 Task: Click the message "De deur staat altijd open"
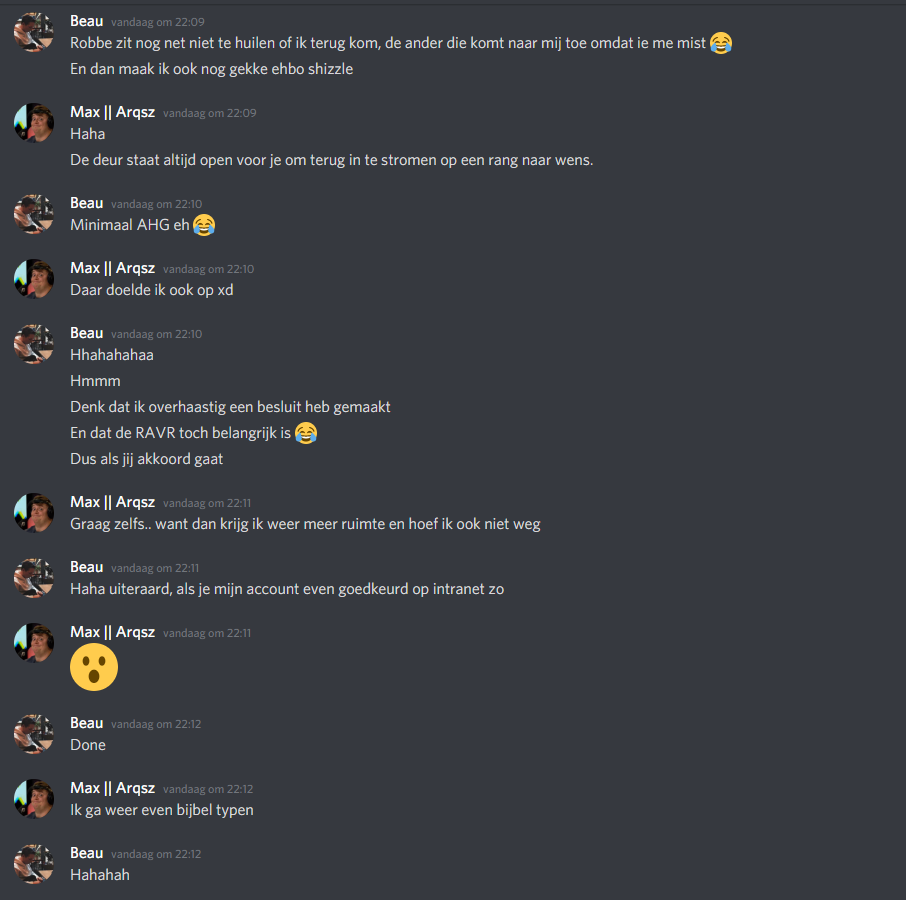pyautogui.click(x=331, y=160)
